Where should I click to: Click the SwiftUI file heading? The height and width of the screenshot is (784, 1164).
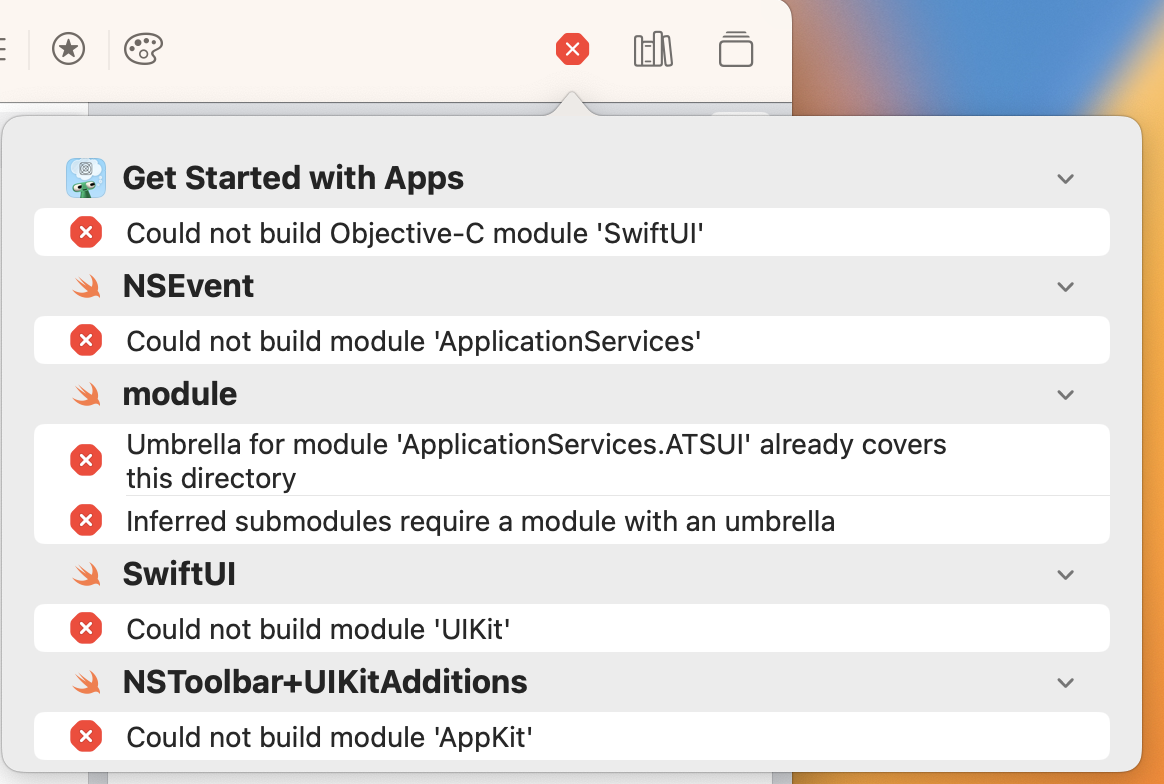[x=179, y=574]
